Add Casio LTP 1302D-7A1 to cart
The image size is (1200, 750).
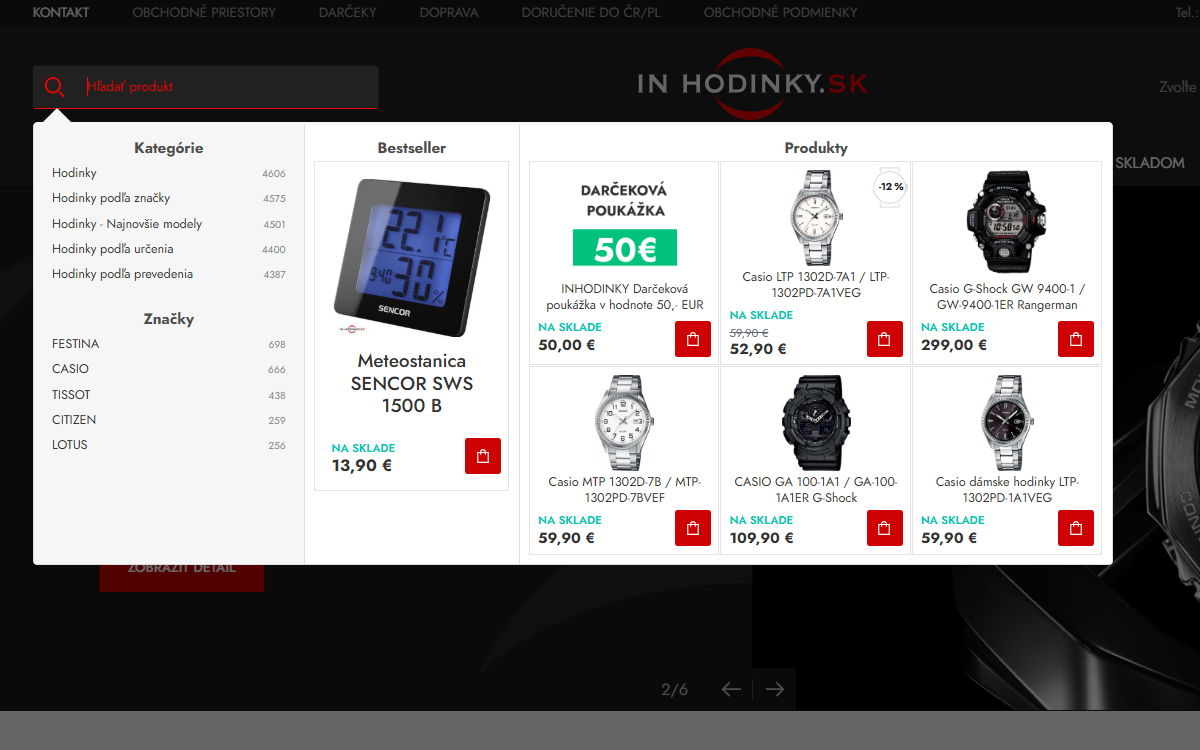(x=884, y=339)
